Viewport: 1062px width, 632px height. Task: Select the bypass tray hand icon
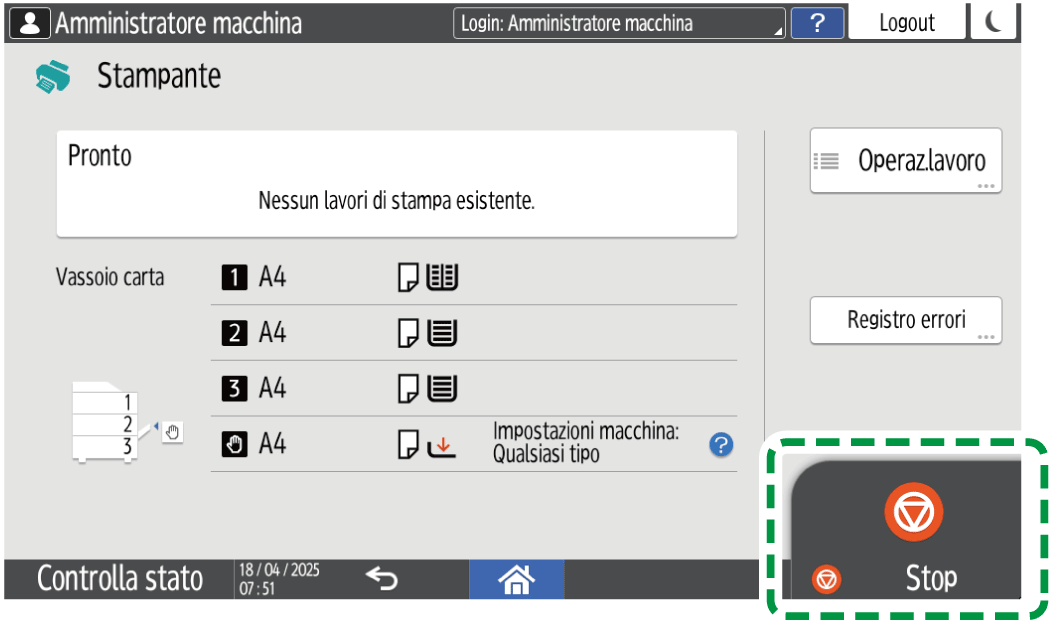[234, 444]
